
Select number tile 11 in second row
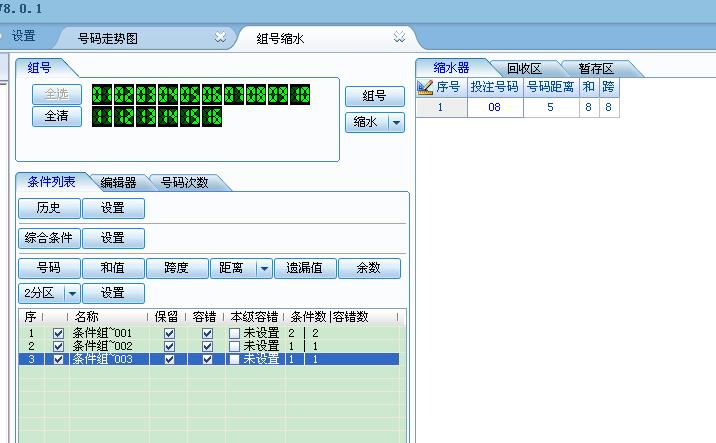[103, 117]
